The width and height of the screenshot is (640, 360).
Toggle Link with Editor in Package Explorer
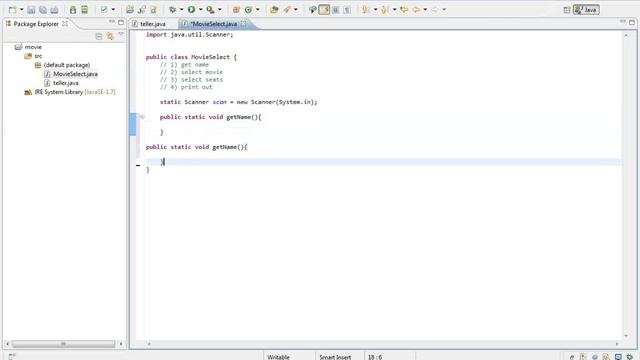[110, 37]
